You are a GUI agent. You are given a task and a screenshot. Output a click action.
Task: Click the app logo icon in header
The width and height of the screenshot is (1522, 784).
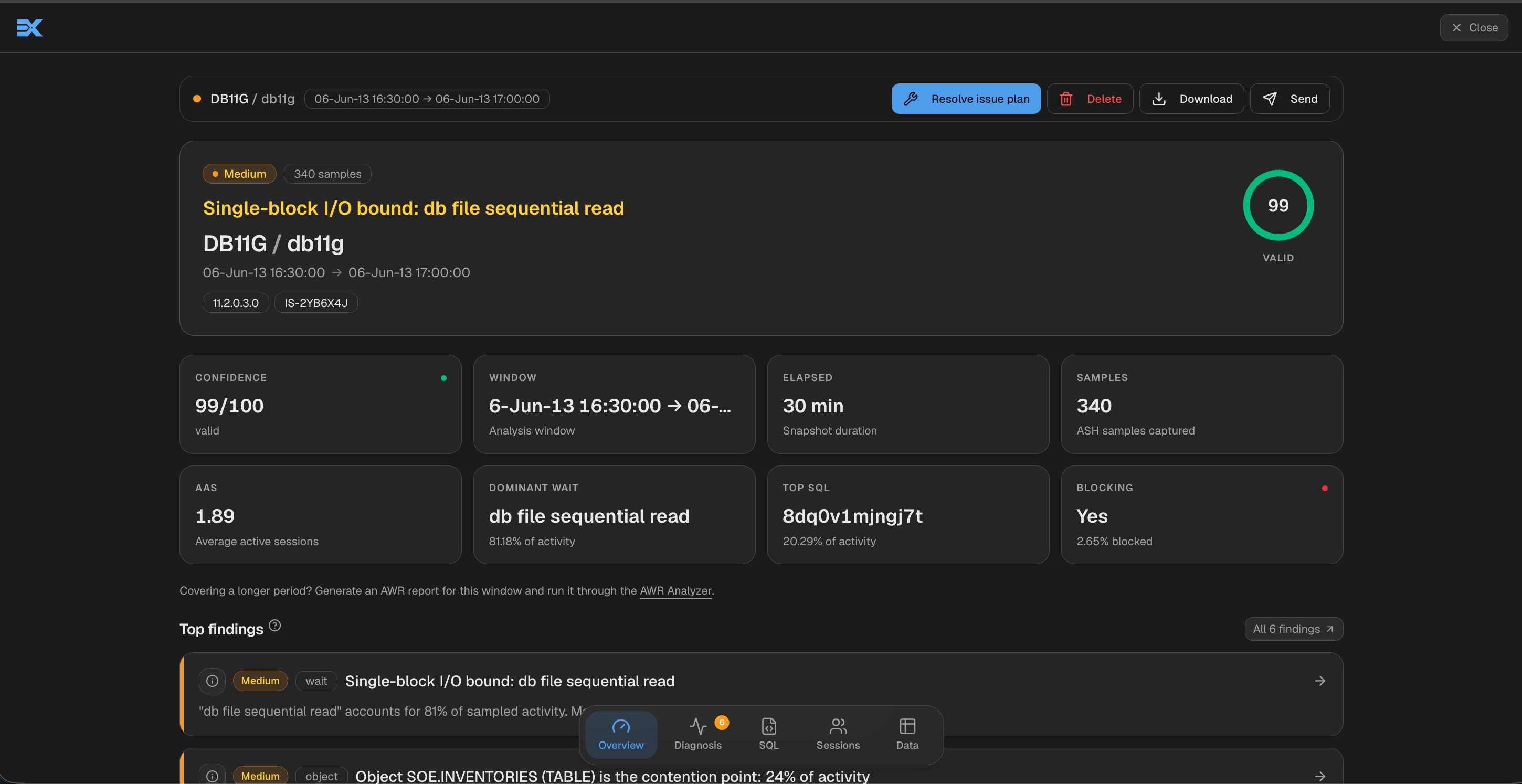click(29, 28)
